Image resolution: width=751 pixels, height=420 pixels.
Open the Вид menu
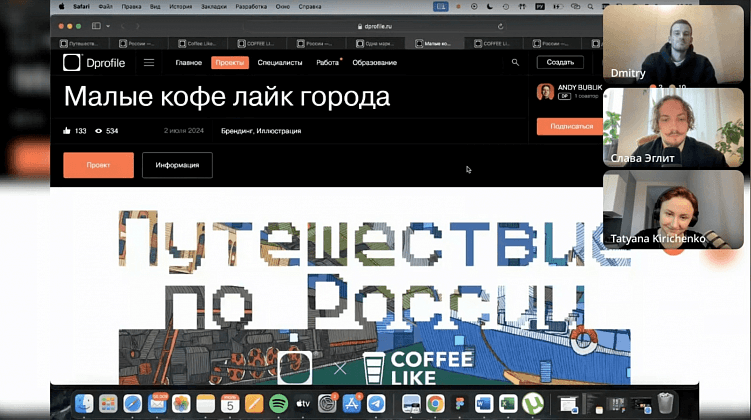(x=155, y=7)
